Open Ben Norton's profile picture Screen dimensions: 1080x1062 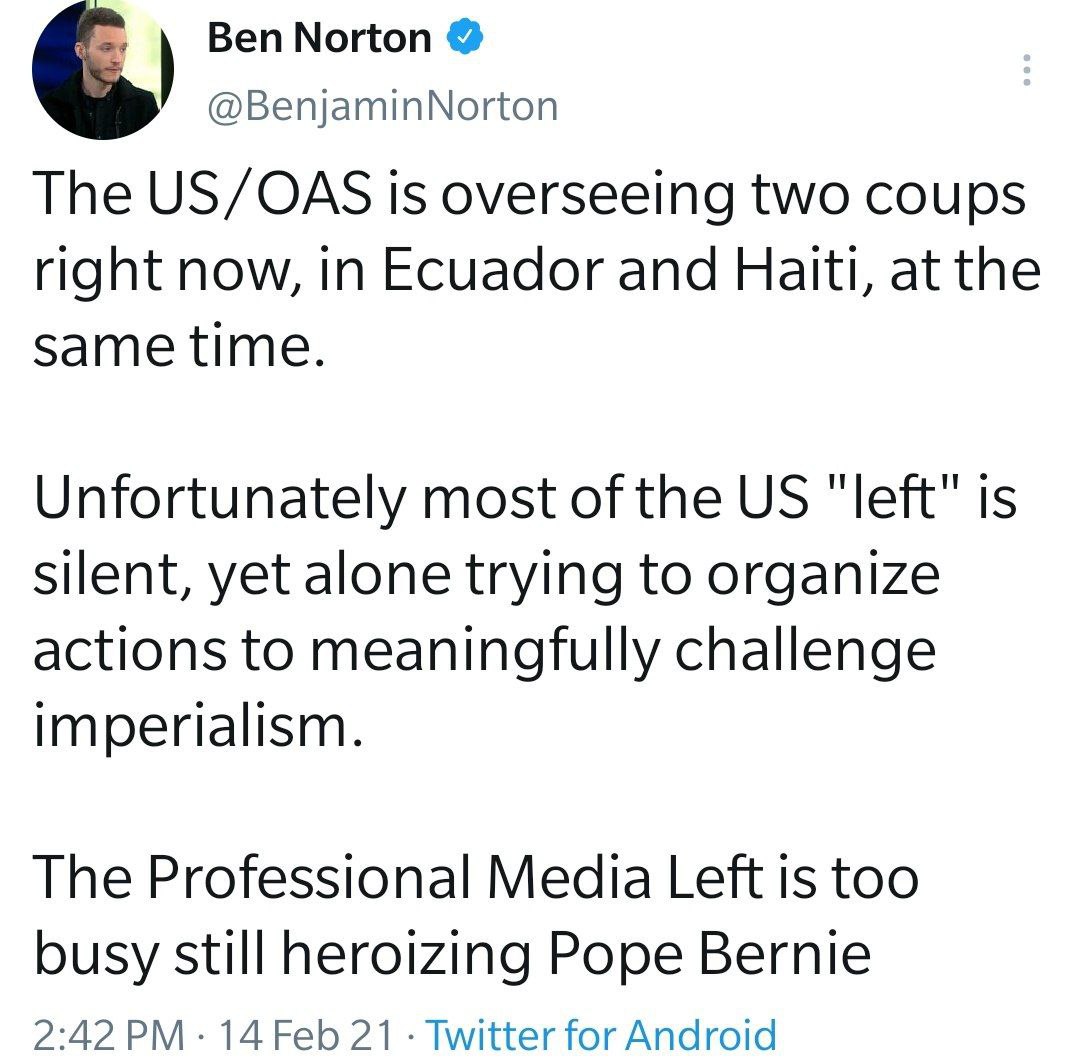[103, 72]
